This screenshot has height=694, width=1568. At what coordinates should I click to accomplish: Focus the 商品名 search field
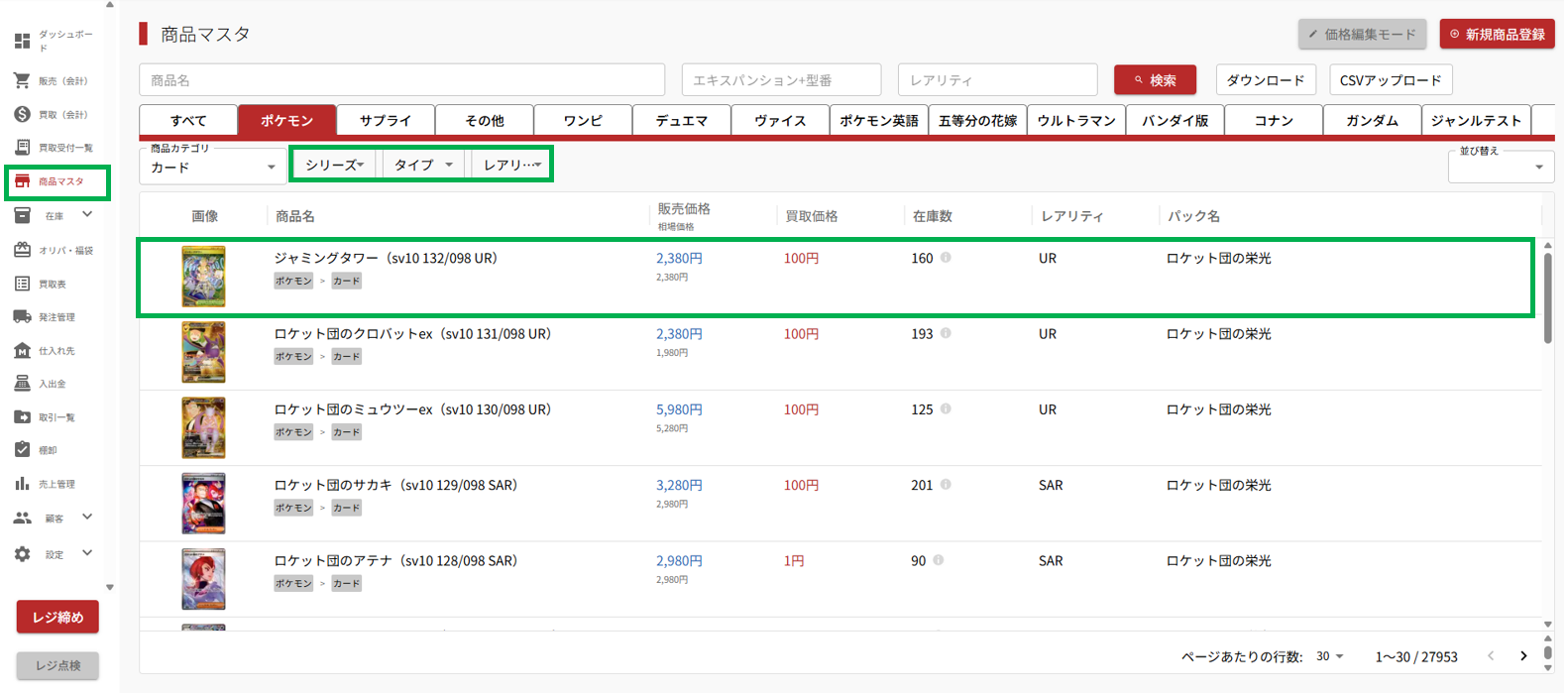402,79
